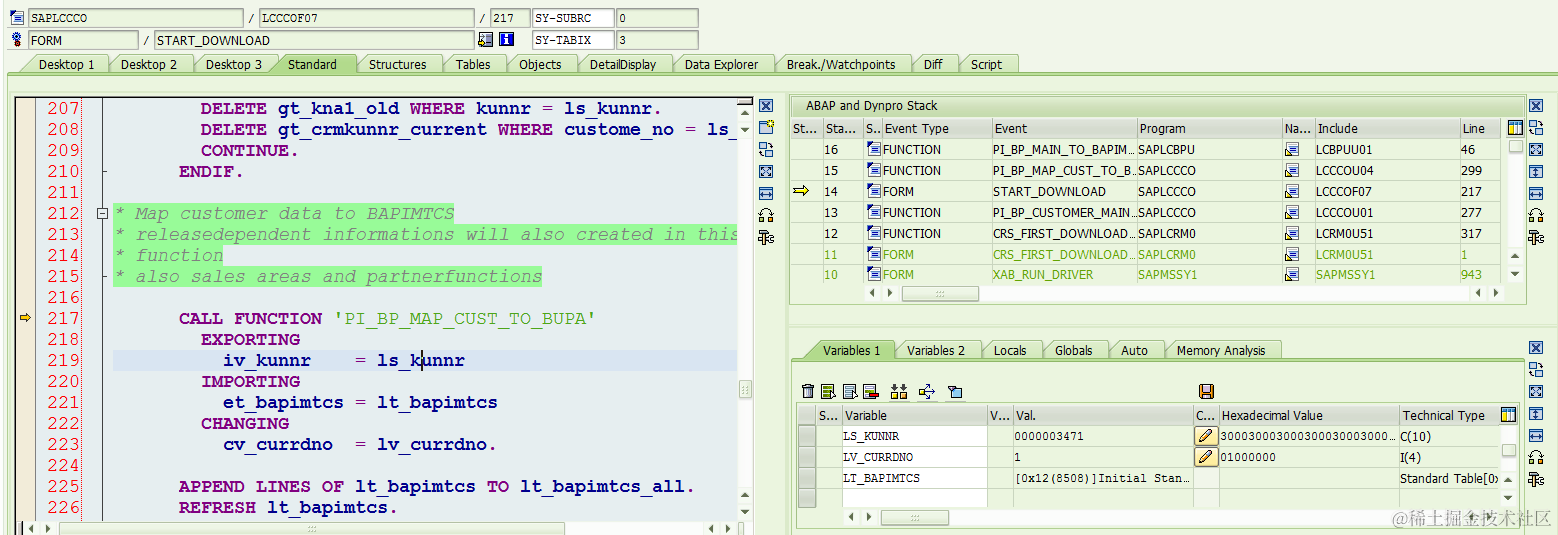Switch to Desktop 1 tab
This screenshot has width=1558, height=535.
66,64
